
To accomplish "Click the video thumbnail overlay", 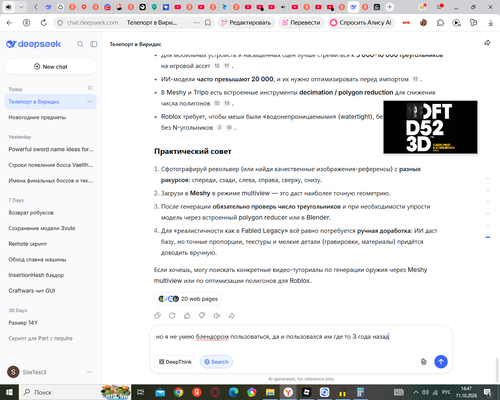I will coord(430,127).
